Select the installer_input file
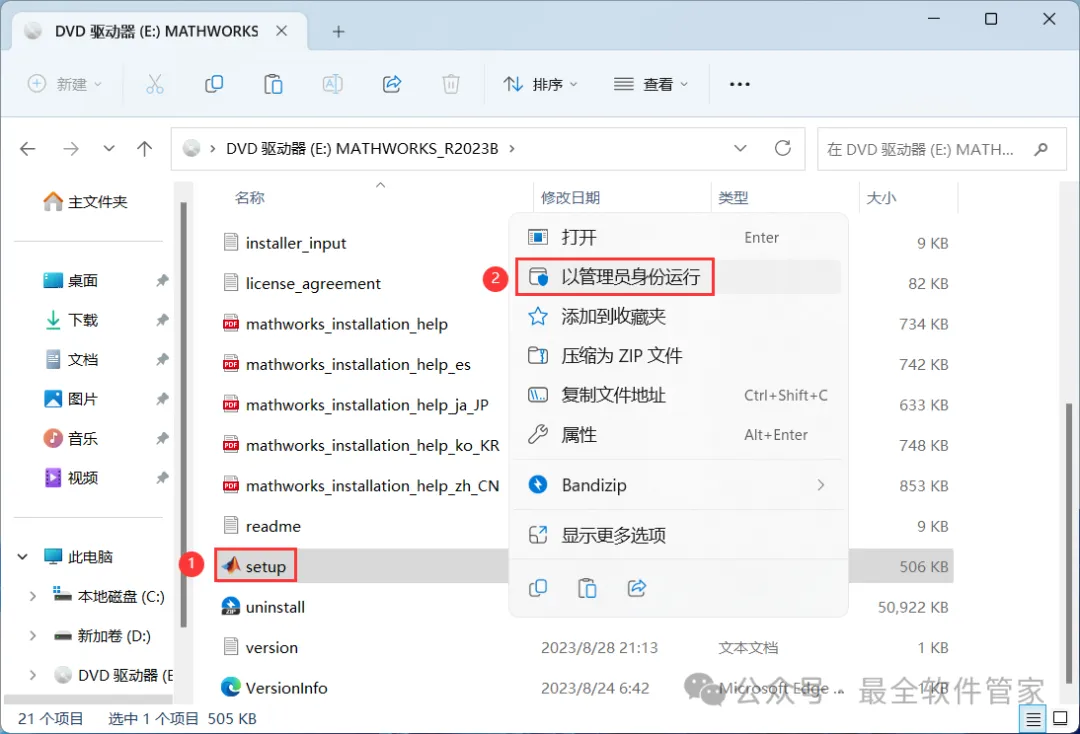1080x734 pixels. 284,243
